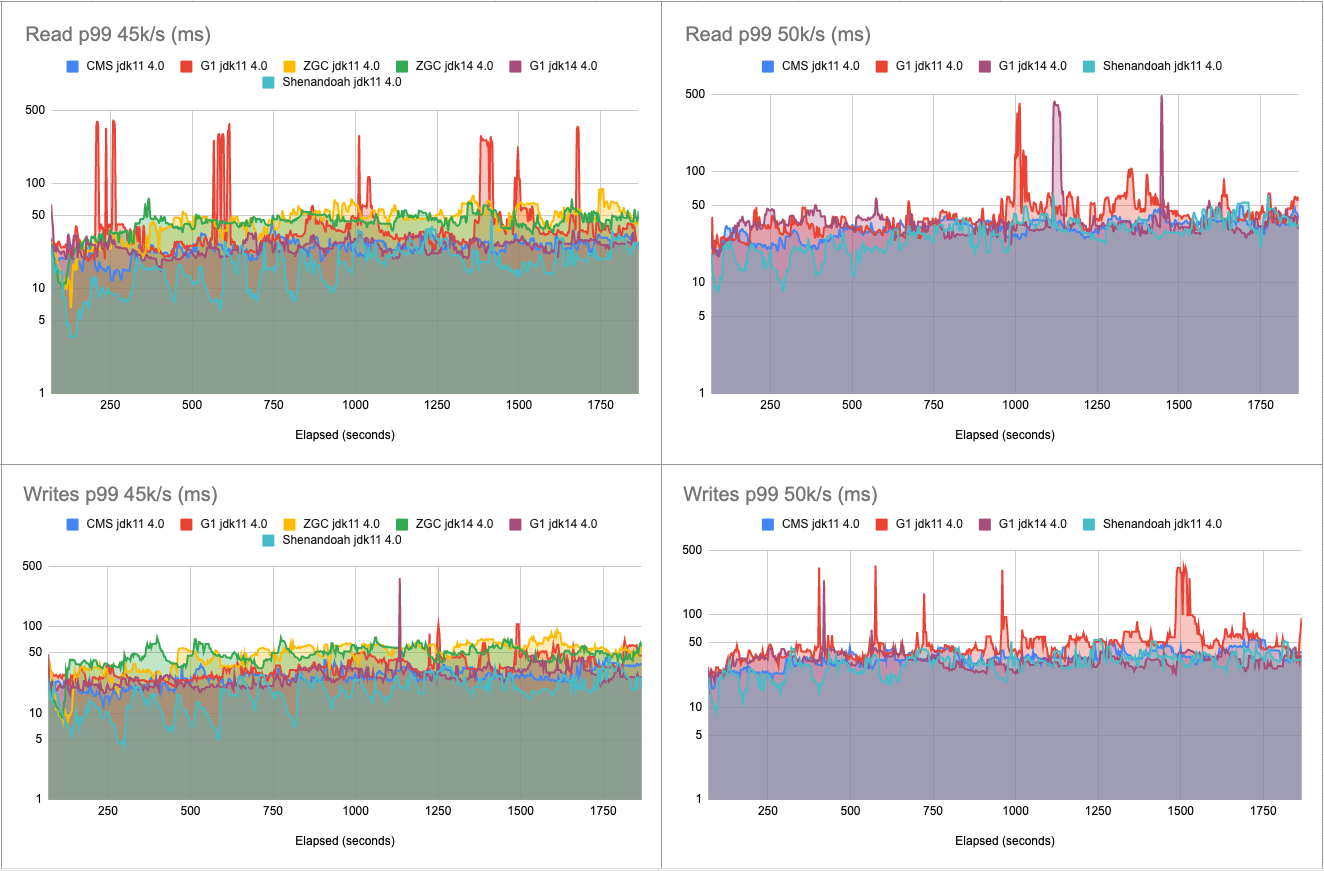Image resolution: width=1324 pixels, height=871 pixels.
Task: Click the 1750 x-axis tick in Read 50k/s chart
Action: click(1260, 405)
